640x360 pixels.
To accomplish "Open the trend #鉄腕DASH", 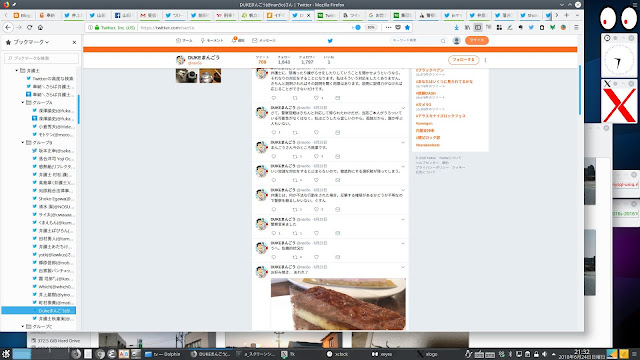I will point(426,93).
